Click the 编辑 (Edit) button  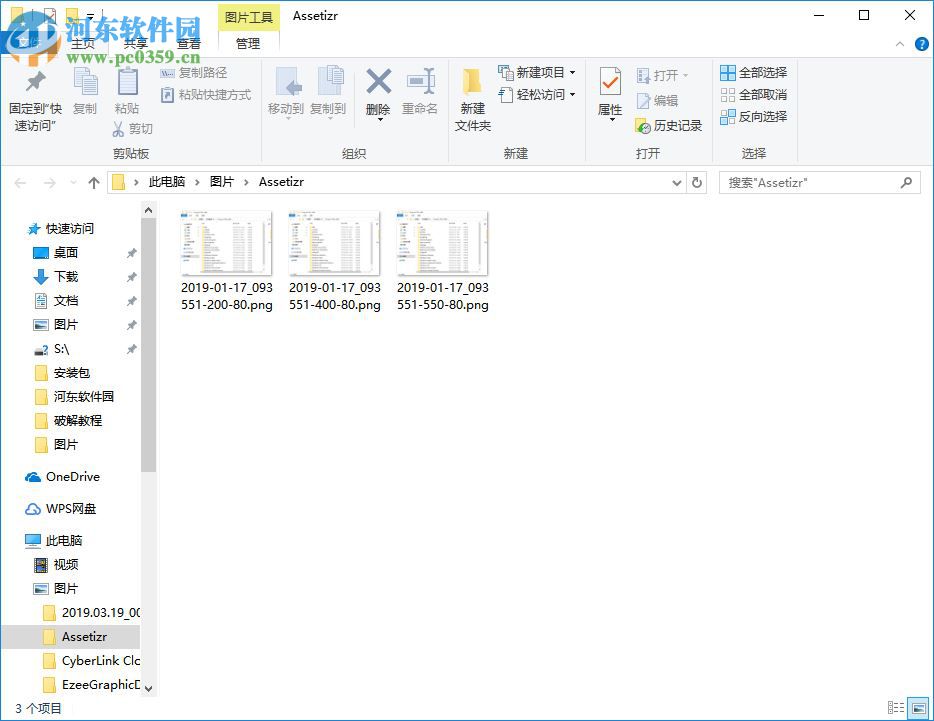click(660, 99)
